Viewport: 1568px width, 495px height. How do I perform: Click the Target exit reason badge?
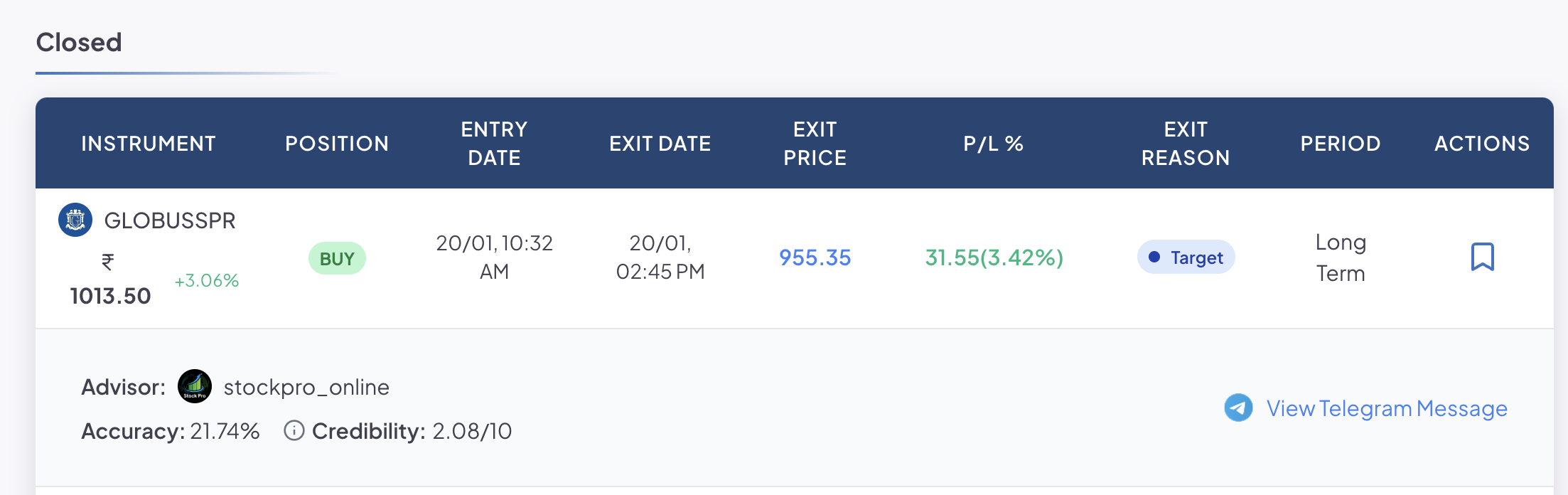click(x=1186, y=257)
